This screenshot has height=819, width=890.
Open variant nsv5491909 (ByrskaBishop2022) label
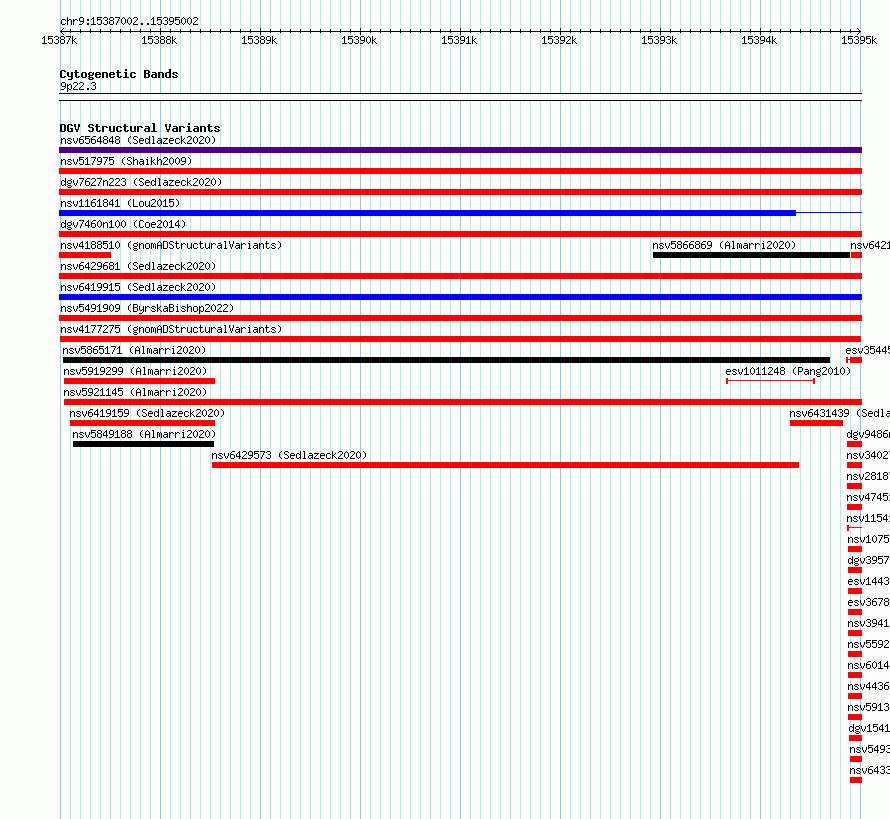point(147,308)
